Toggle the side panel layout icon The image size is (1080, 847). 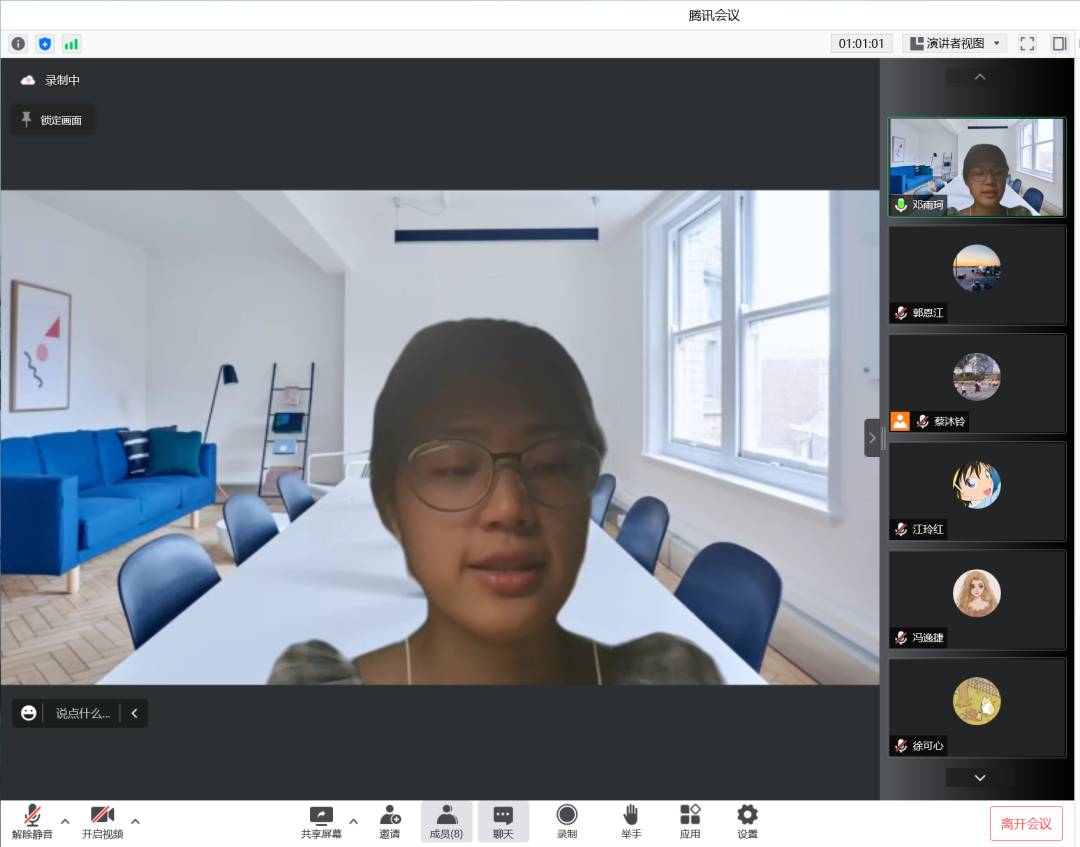pyautogui.click(x=1059, y=44)
